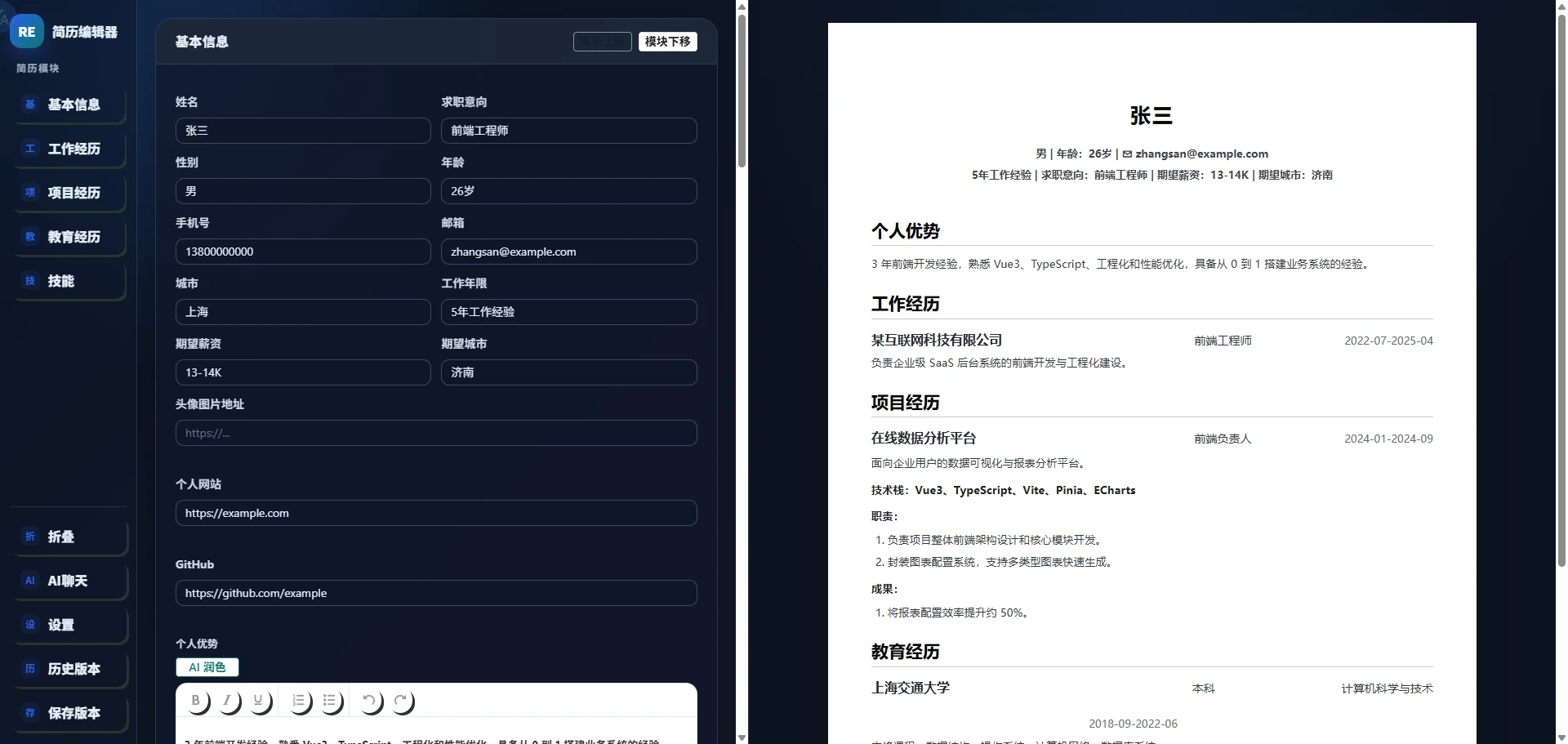Click 教育经历 heading in resume preview
Viewport: 1568px width, 744px height.
(906, 652)
